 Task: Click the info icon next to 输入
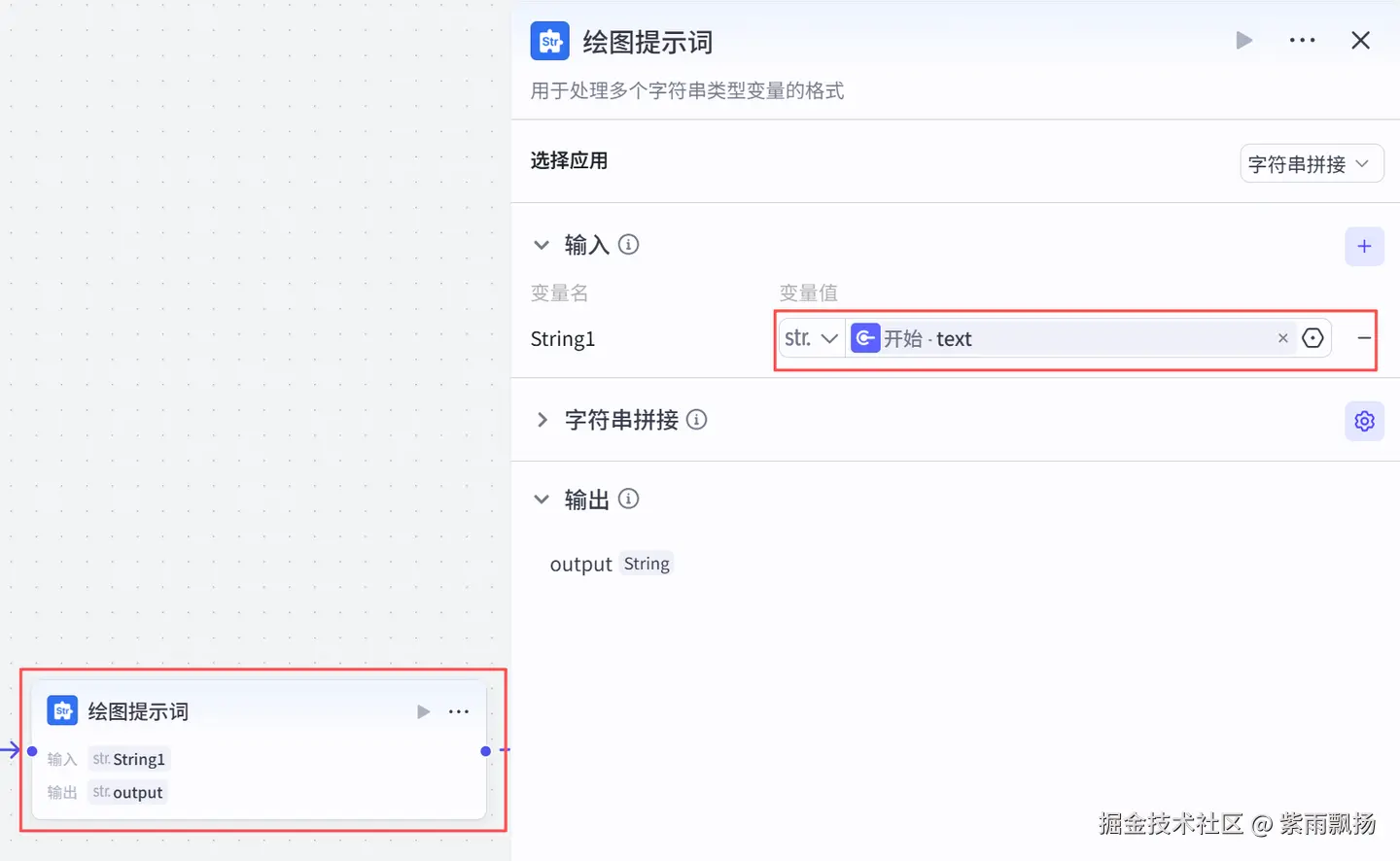[629, 245]
